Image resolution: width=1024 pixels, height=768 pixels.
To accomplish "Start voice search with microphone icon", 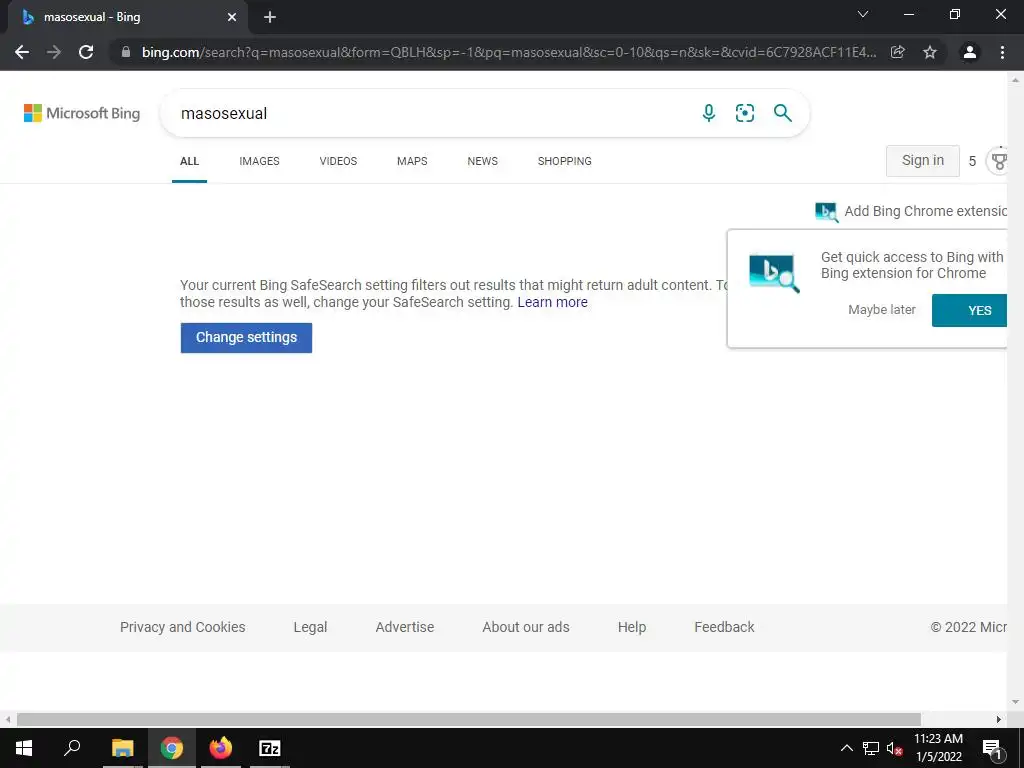I will 709,113.
